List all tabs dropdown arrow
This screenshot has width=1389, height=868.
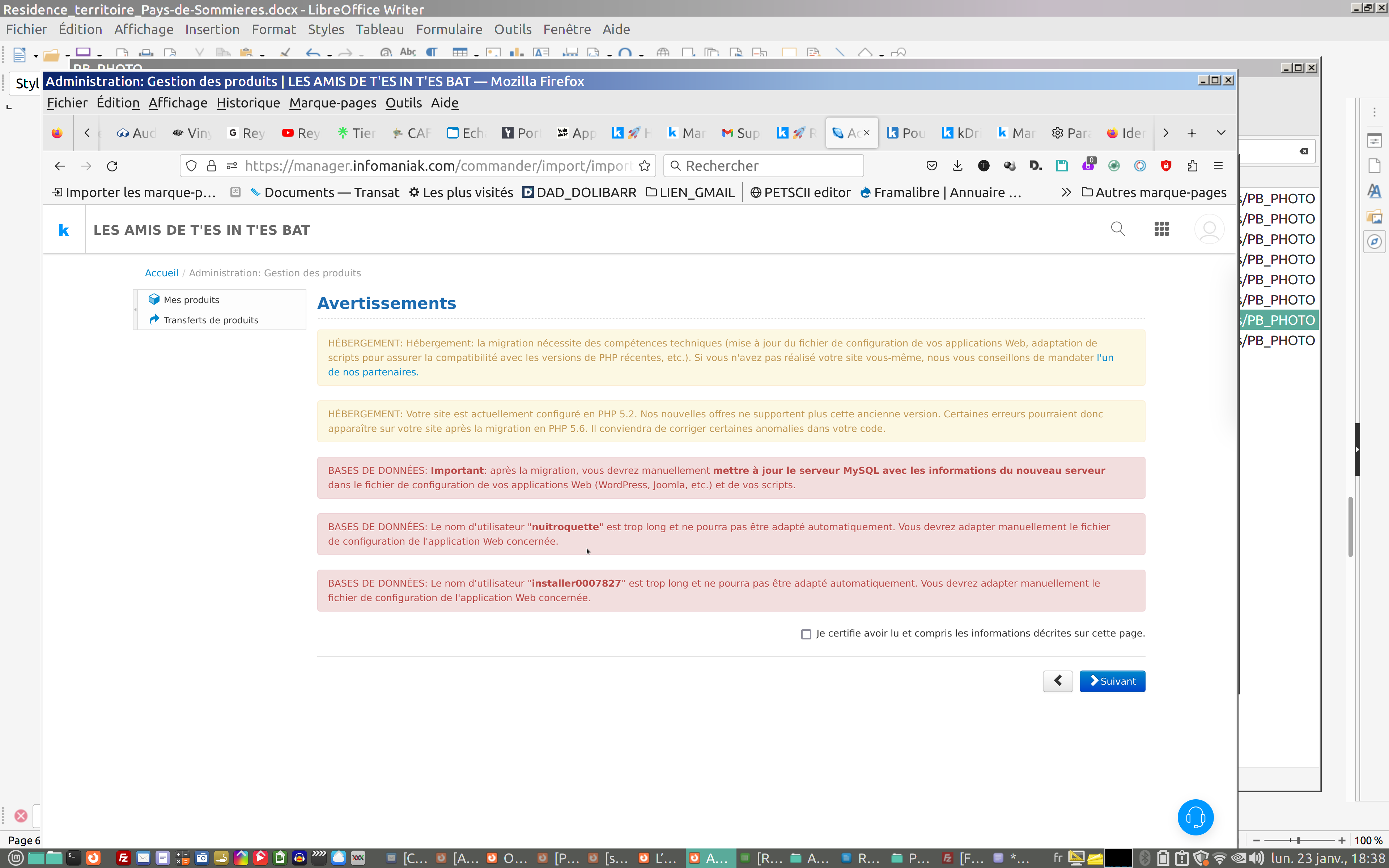1221,133
